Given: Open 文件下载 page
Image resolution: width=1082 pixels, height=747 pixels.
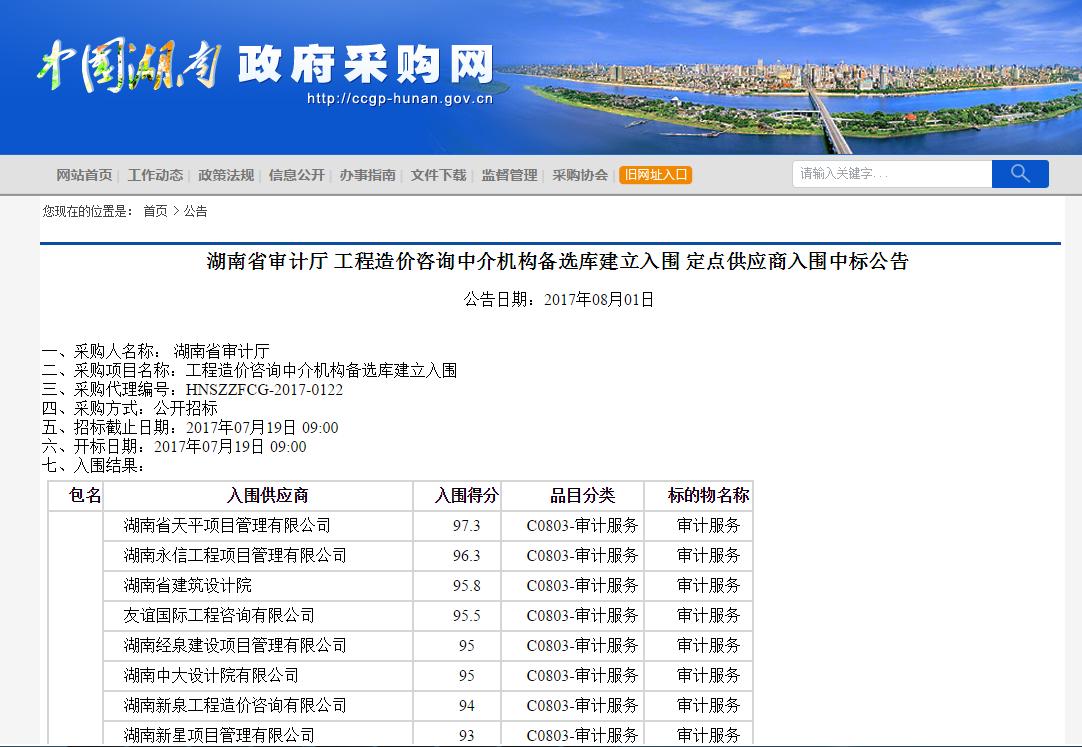Looking at the screenshot, I should 438,175.
